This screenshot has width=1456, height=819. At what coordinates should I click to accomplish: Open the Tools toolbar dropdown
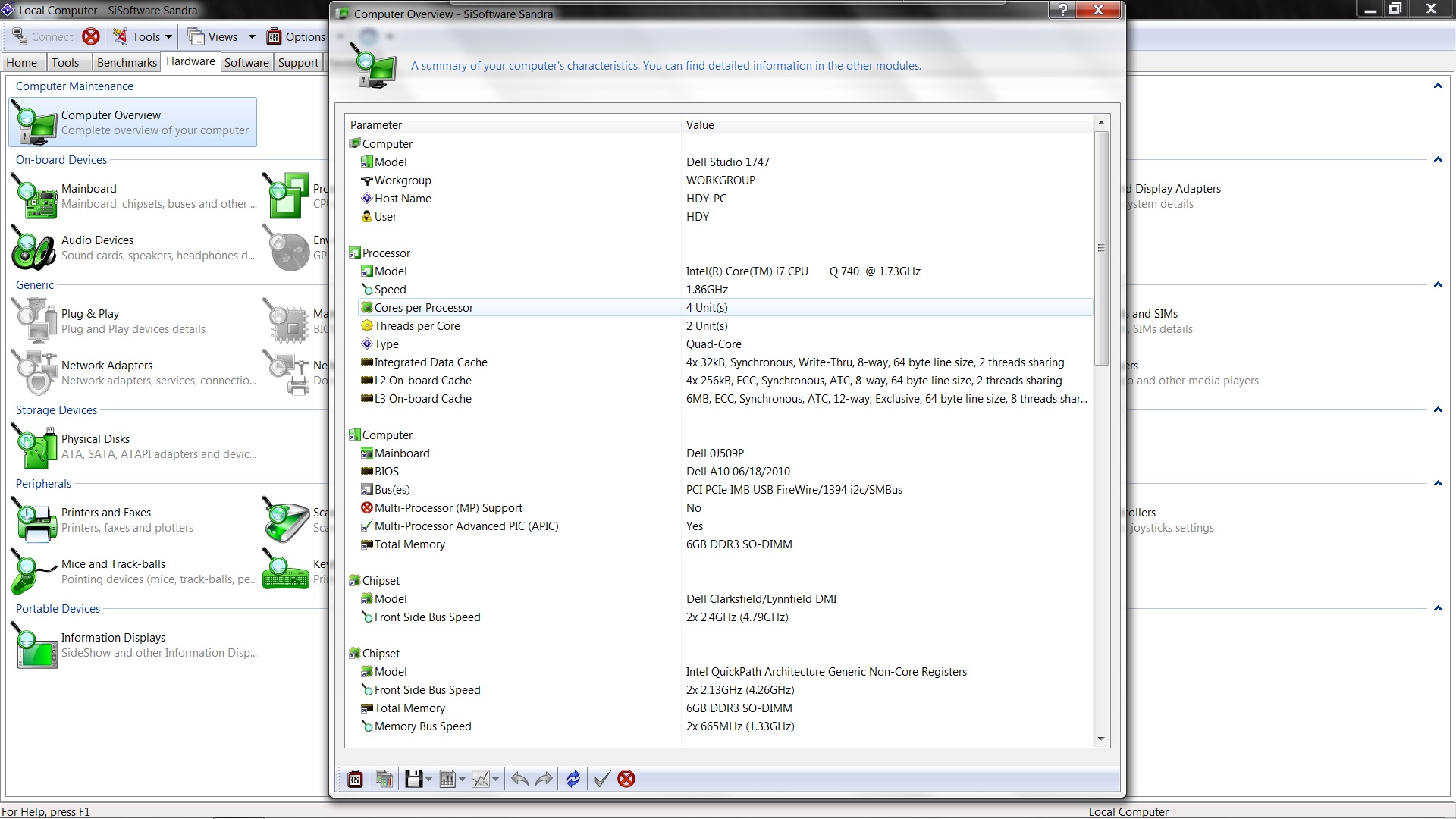[x=143, y=36]
